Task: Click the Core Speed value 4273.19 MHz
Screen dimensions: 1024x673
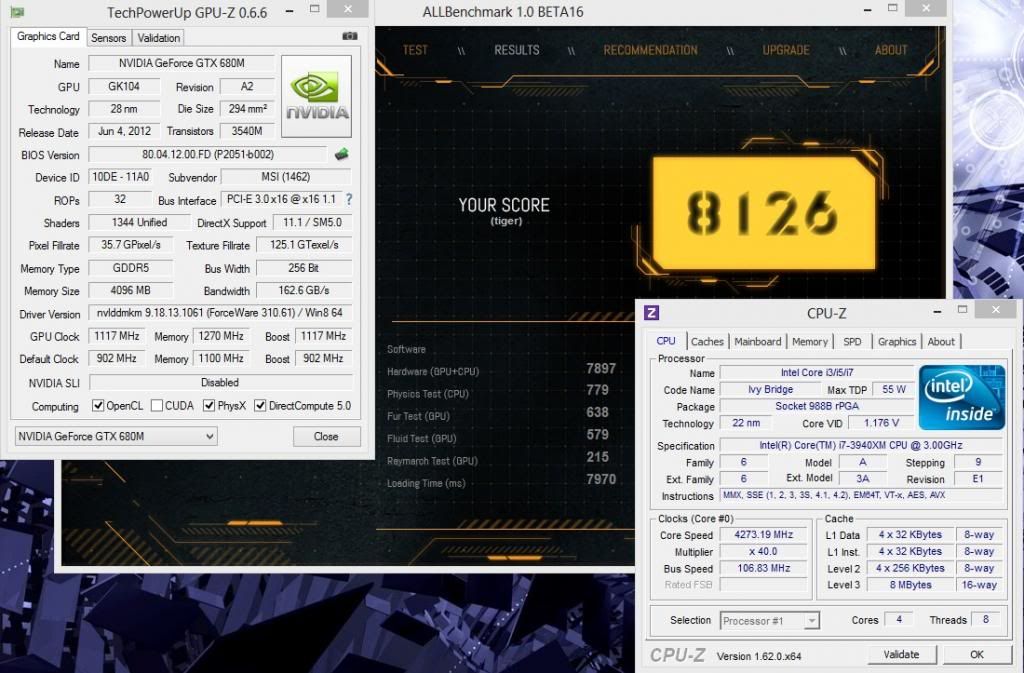Action: 763,535
